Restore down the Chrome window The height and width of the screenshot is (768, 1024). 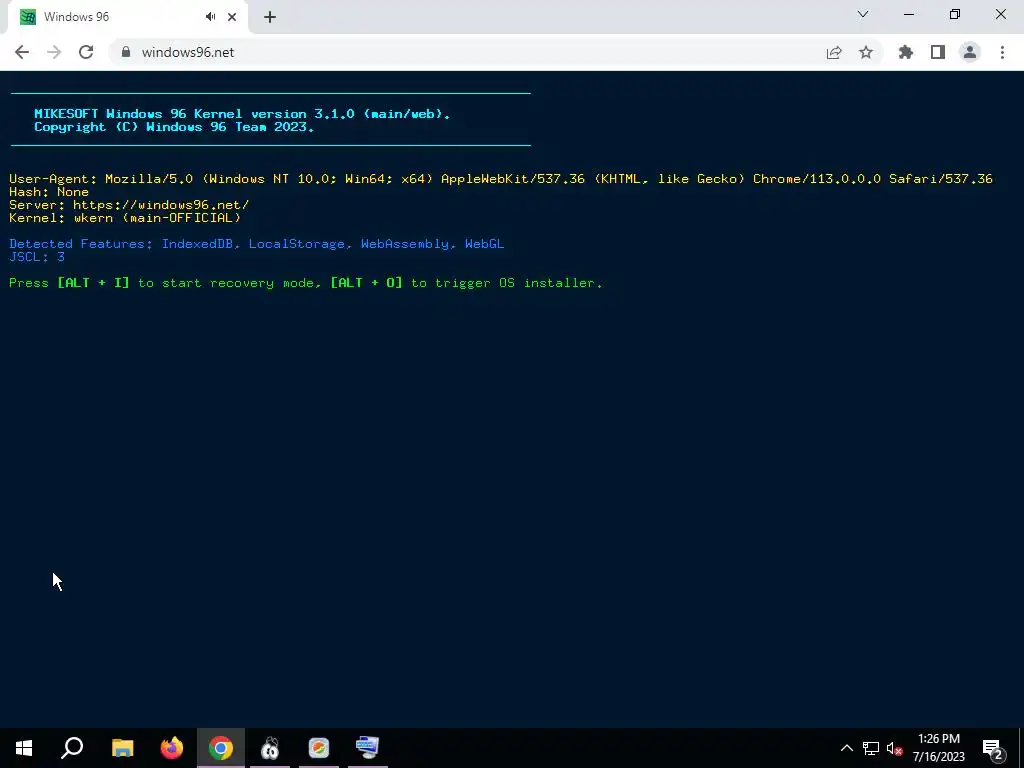pyautogui.click(x=955, y=14)
